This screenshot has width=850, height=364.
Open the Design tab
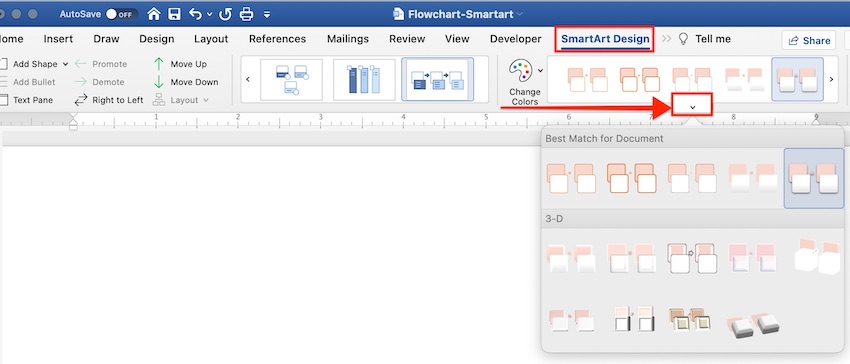click(x=157, y=39)
